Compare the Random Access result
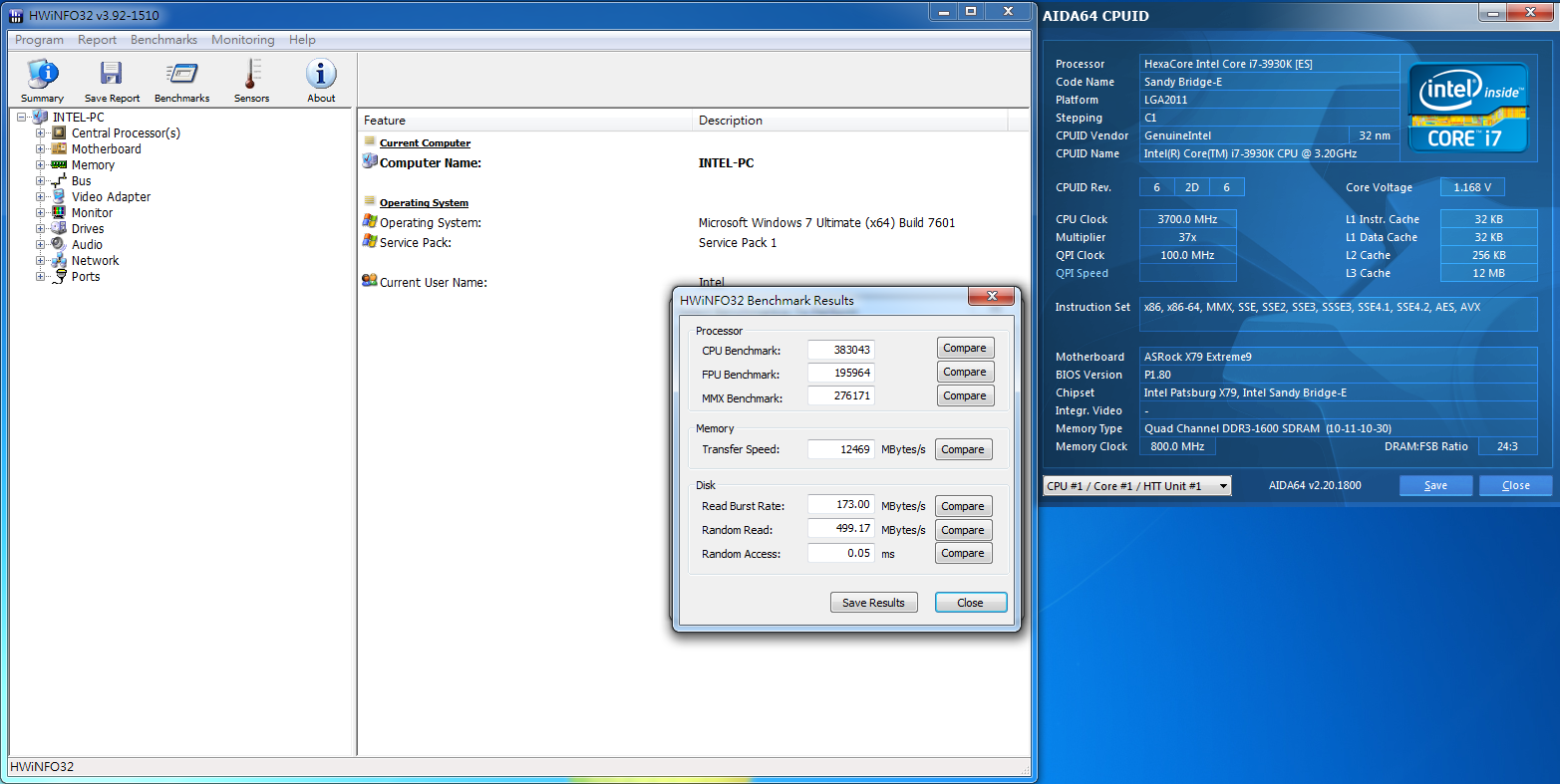This screenshot has height=784, width=1560. [x=963, y=553]
